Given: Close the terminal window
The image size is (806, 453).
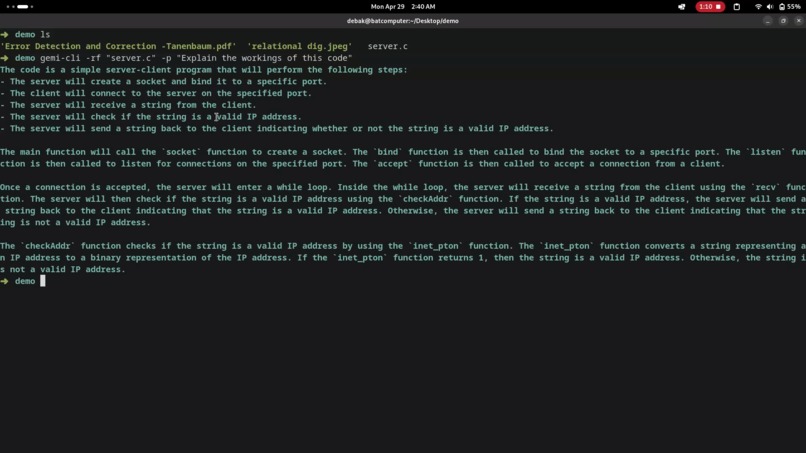Looking at the screenshot, I should 798,21.
